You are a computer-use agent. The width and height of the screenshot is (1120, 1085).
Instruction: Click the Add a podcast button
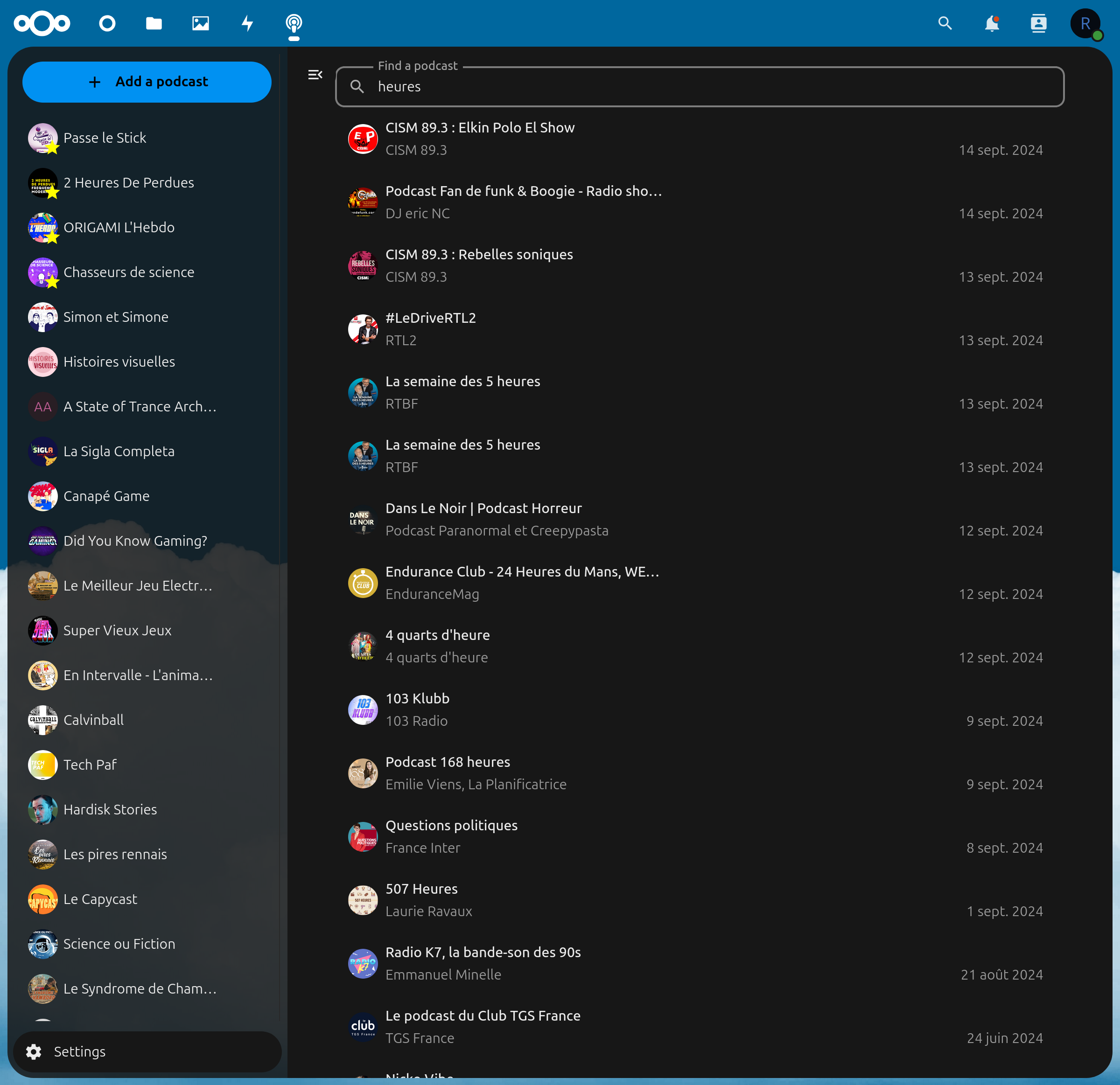tap(147, 82)
